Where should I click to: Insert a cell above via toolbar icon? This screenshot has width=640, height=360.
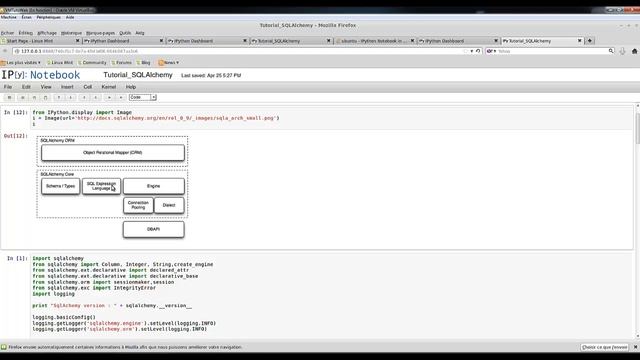click(x=84, y=98)
